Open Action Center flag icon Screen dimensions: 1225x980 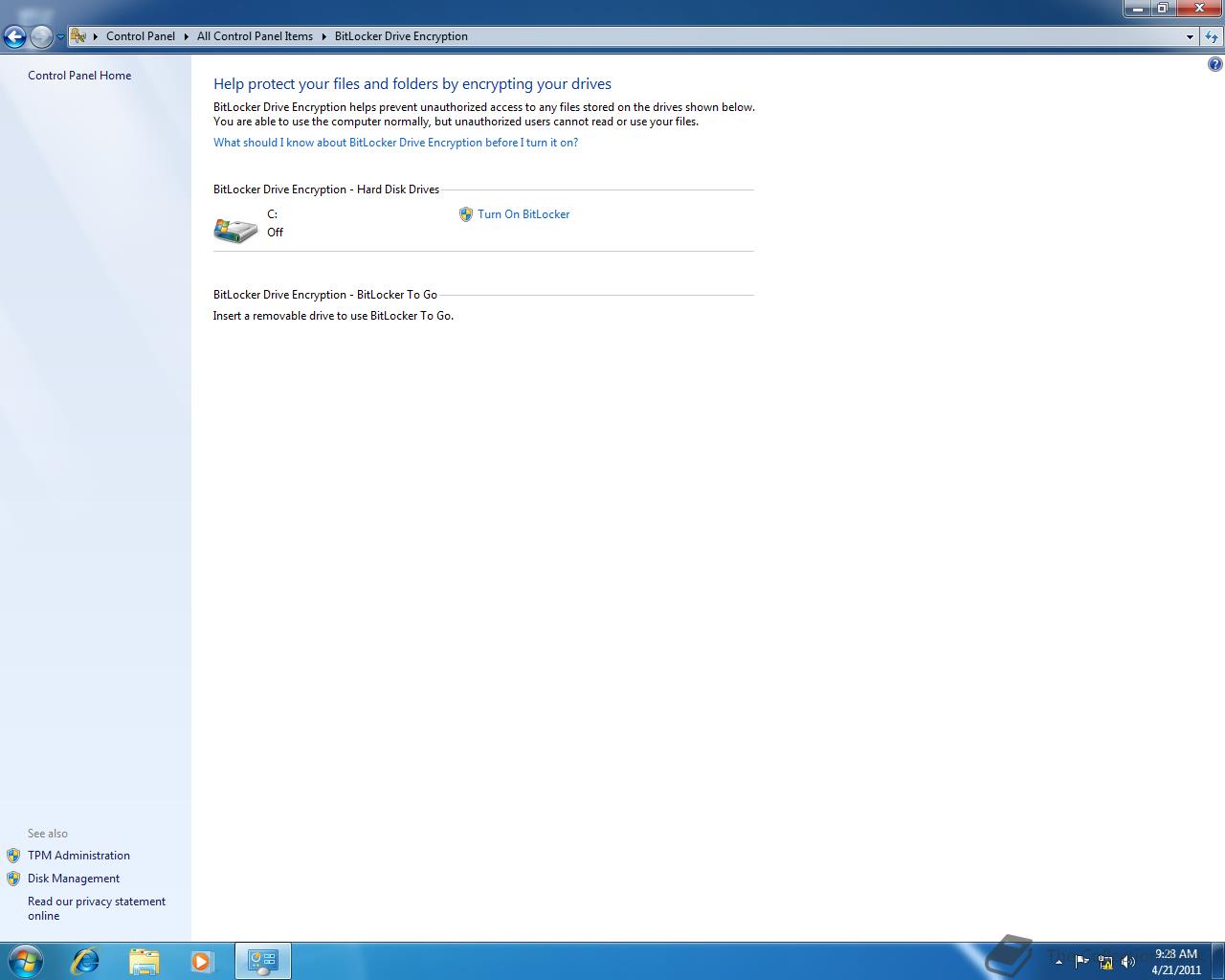(x=1082, y=961)
